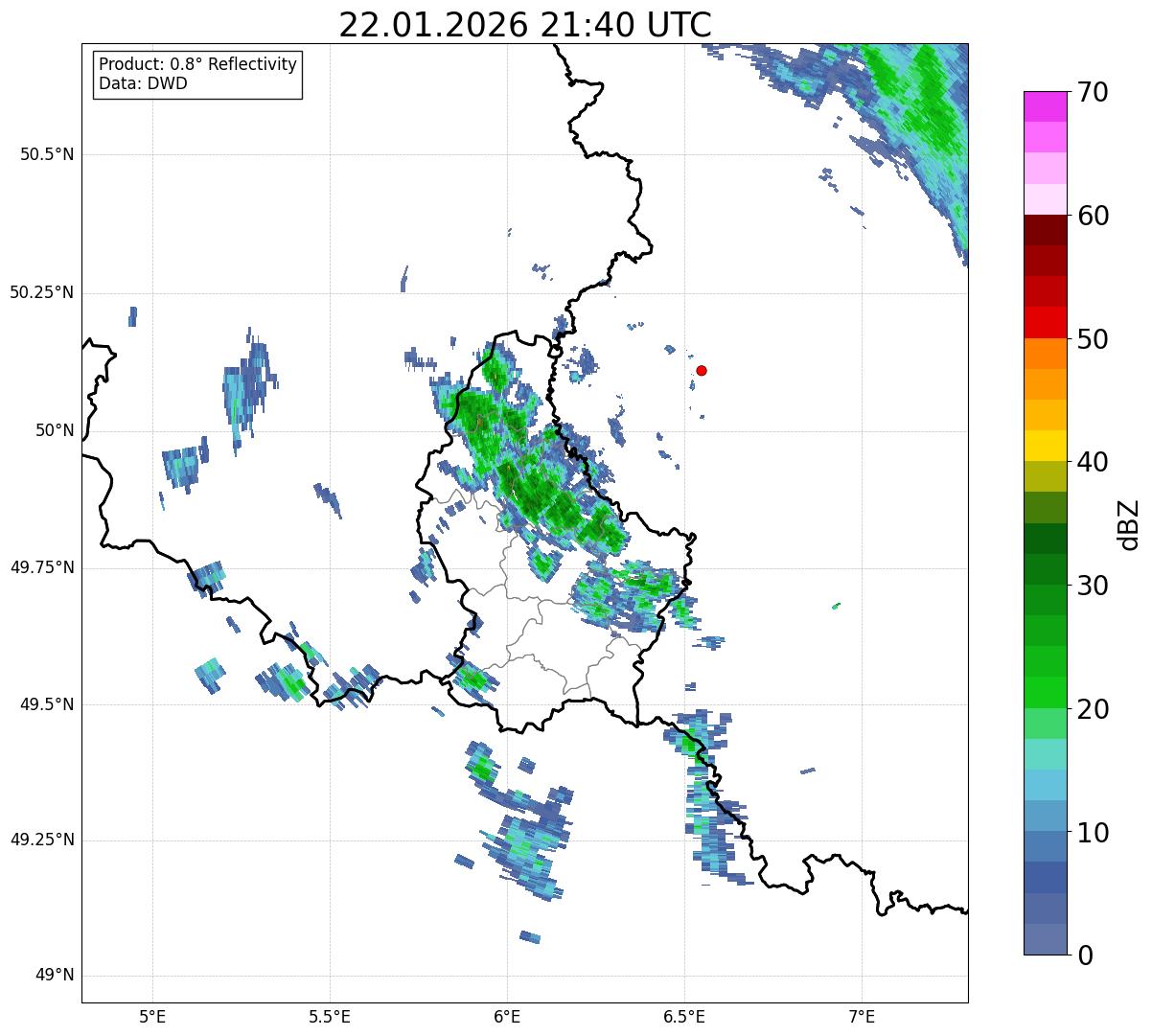The image size is (1152, 1036).
Task: Click the 49.5°N latitude label
Action: 47,704
